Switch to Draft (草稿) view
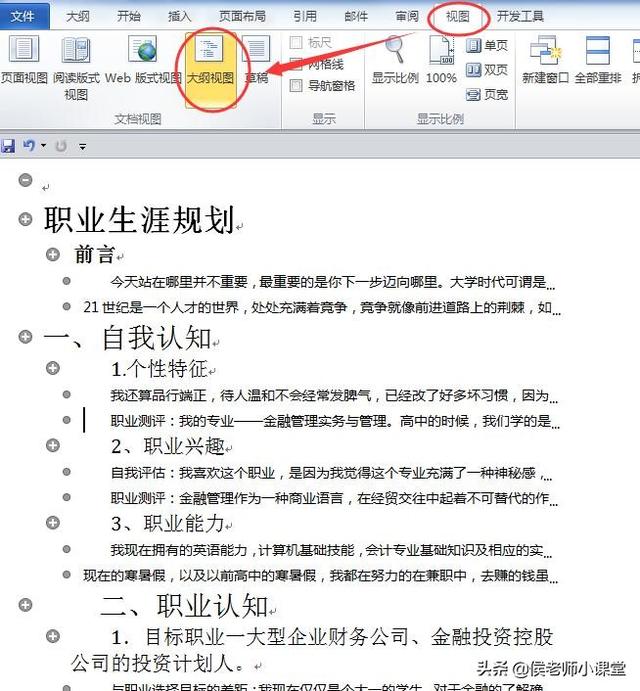This screenshot has width=640, height=691. pos(256,62)
